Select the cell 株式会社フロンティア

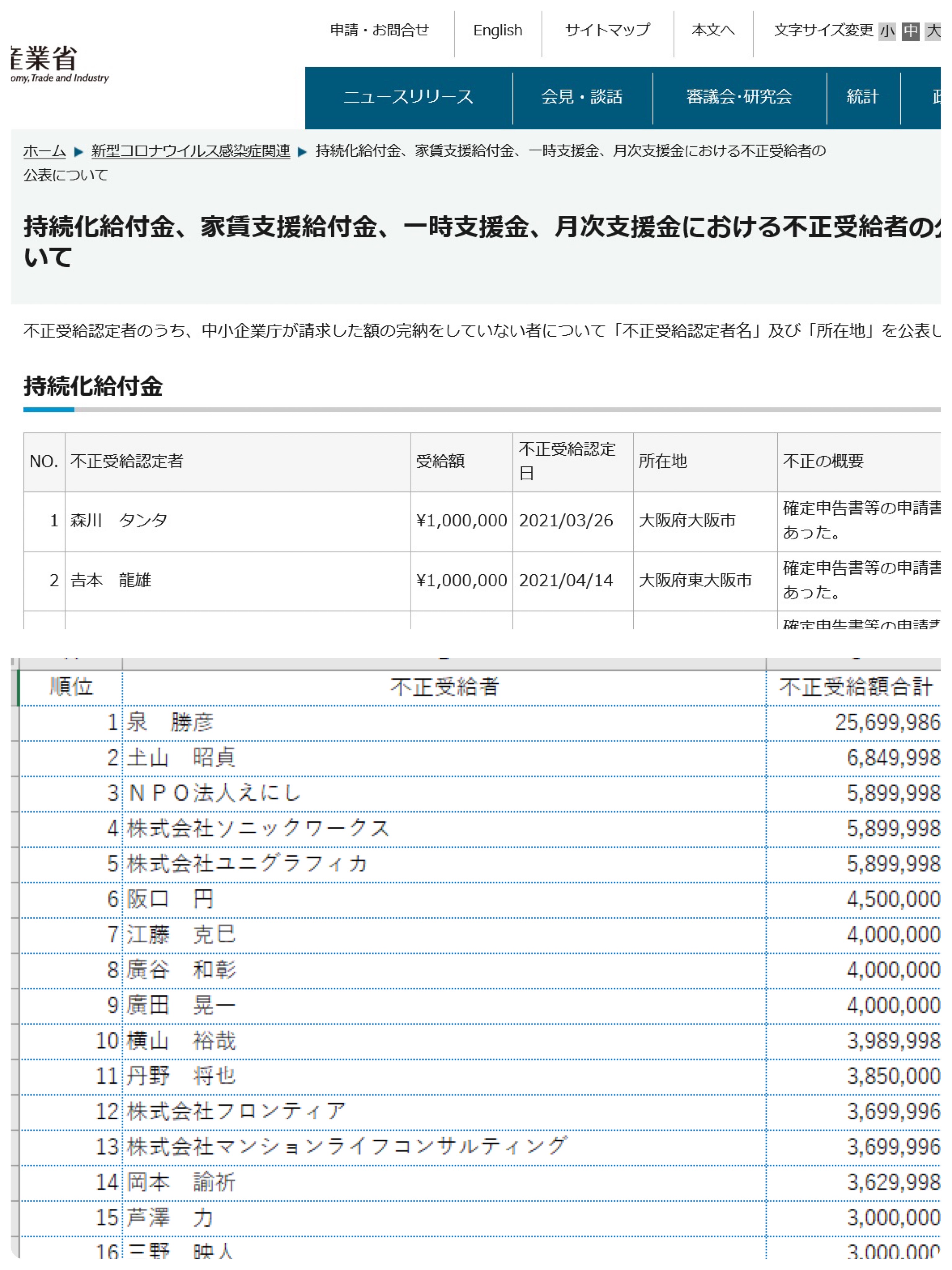[444, 1112]
